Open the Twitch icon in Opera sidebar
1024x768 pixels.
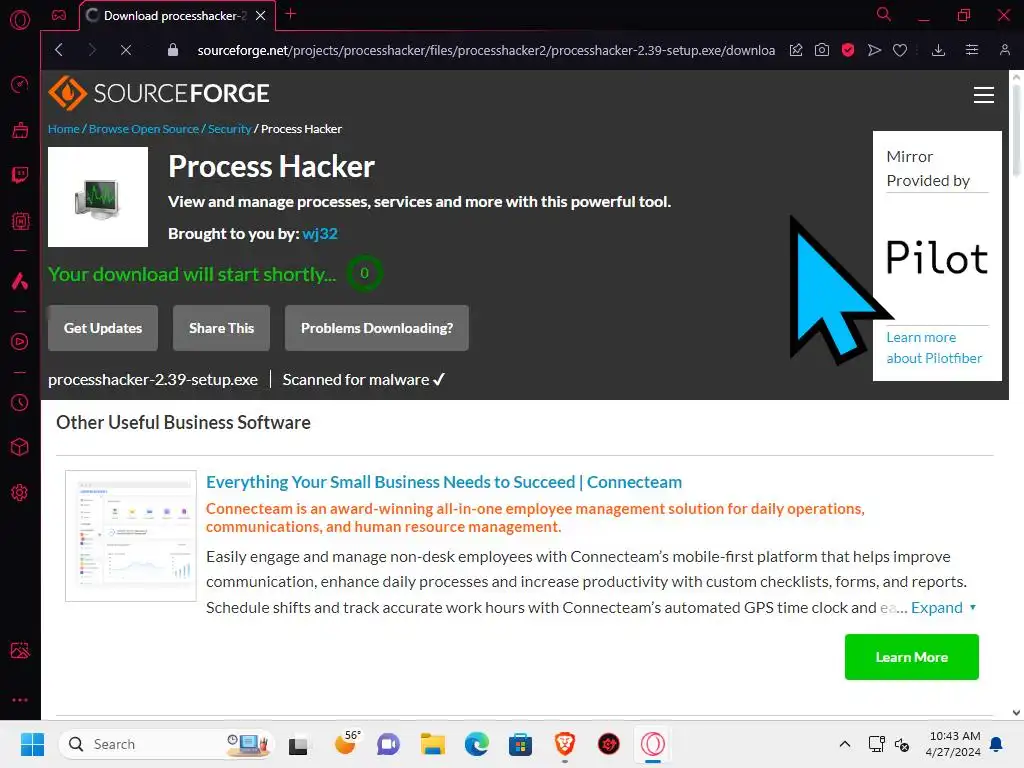20,175
